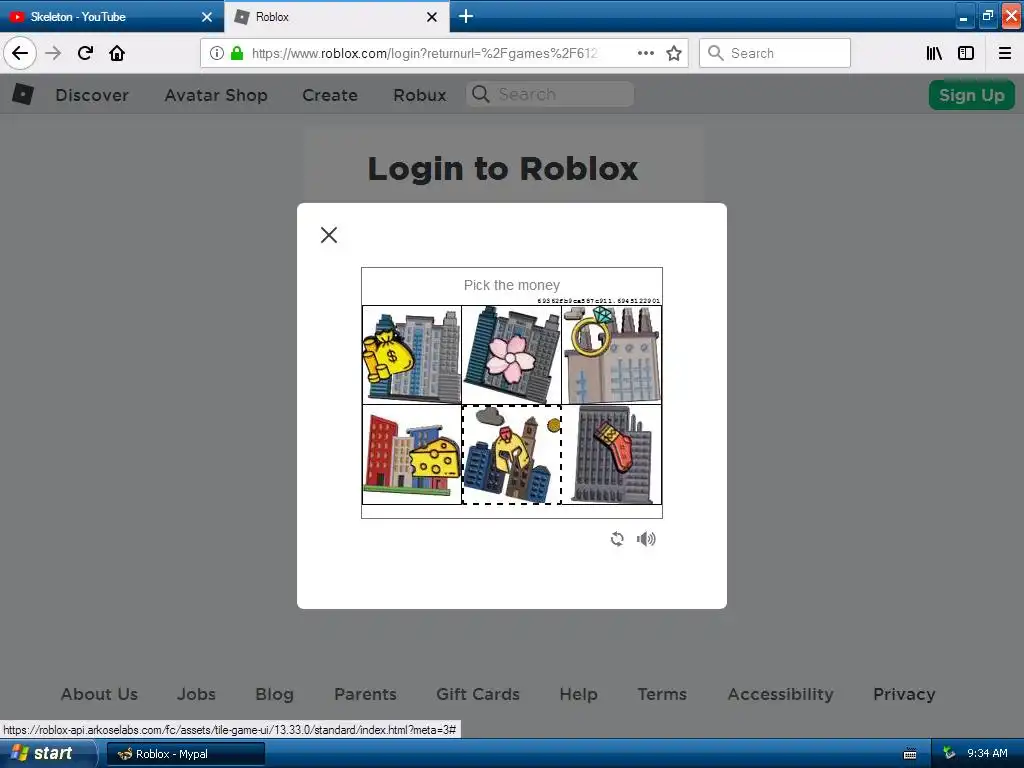Open the Discover menu item

tap(92, 95)
